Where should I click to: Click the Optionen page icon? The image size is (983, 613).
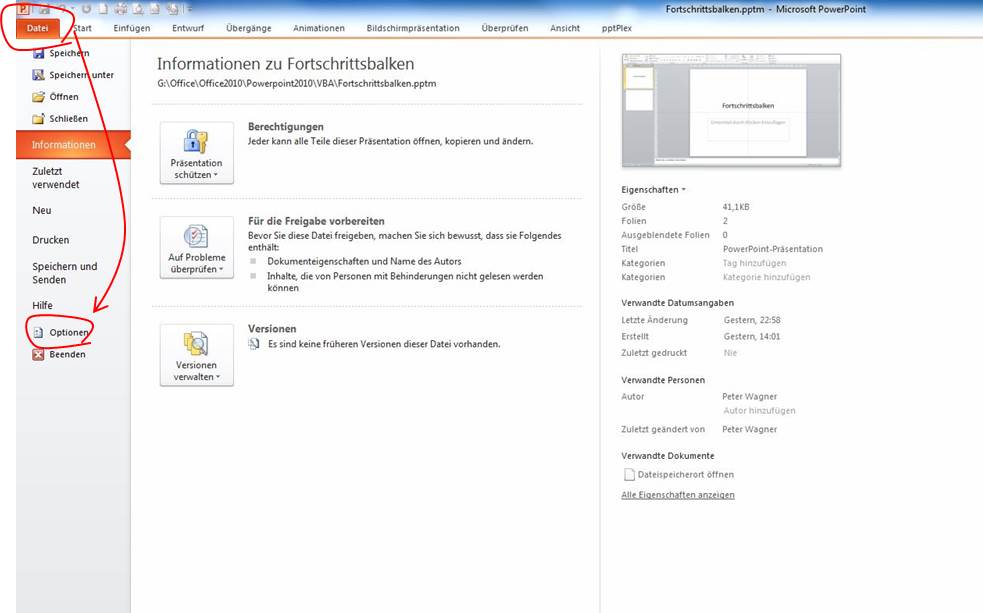coord(39,332)
